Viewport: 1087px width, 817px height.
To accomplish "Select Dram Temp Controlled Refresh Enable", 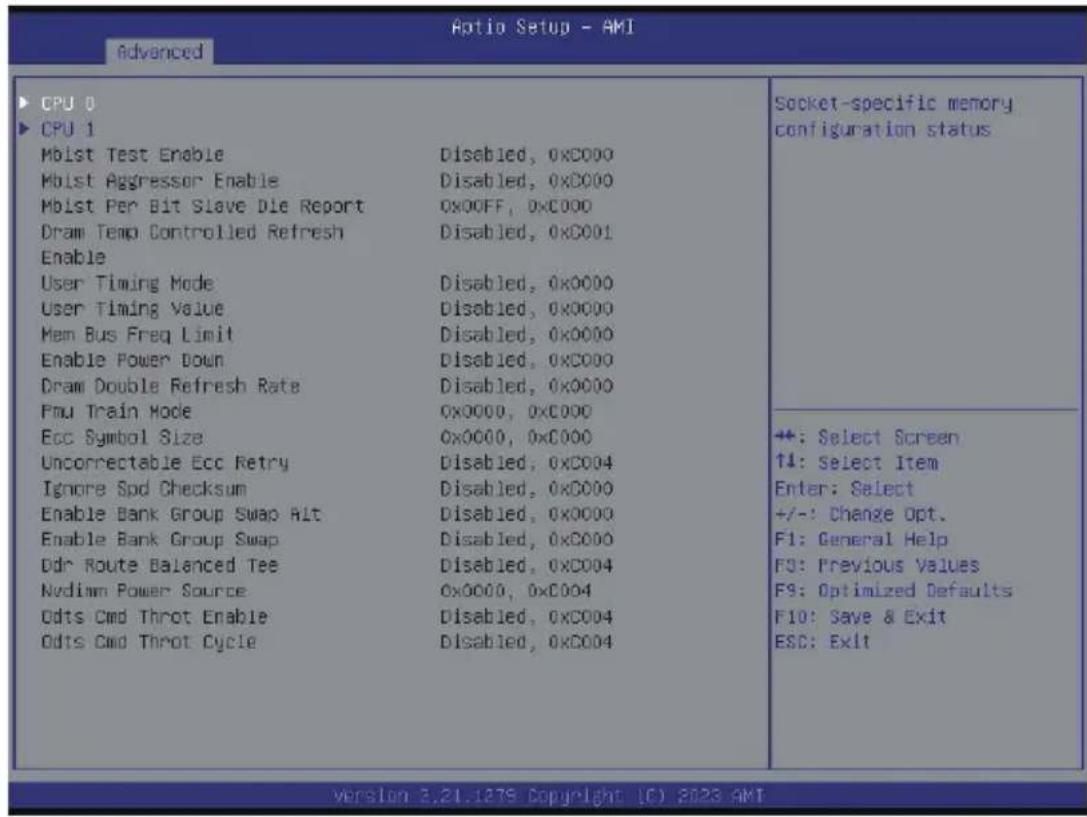I will click(x=192, y=244).
